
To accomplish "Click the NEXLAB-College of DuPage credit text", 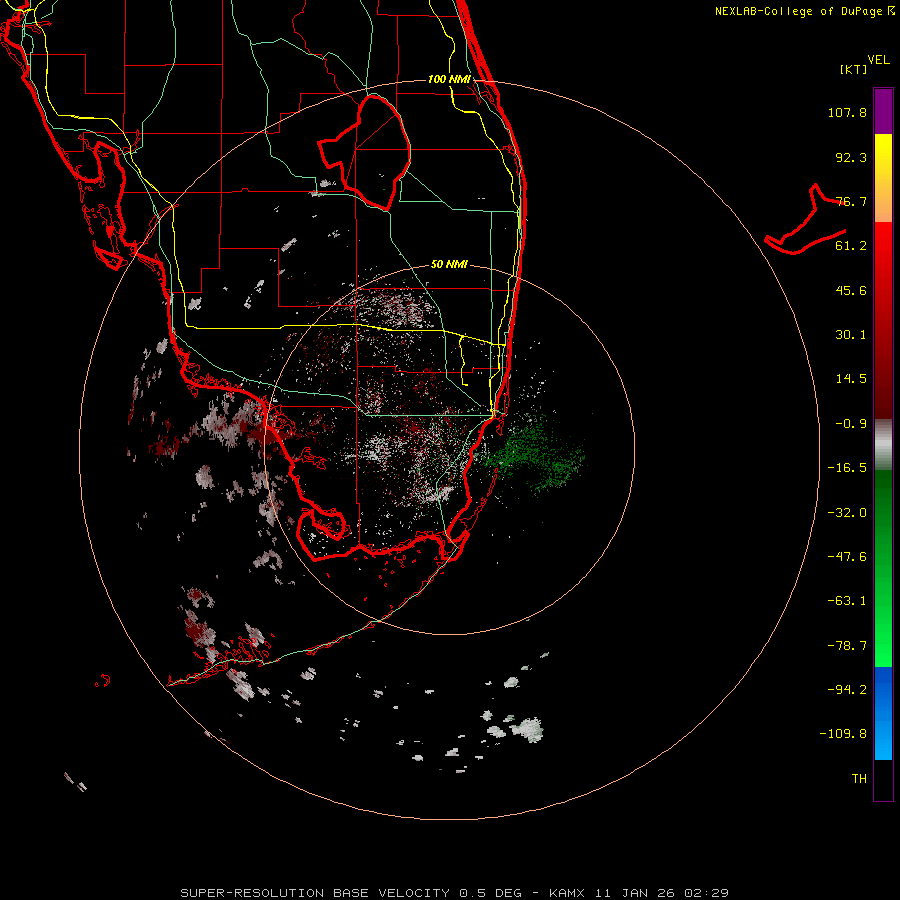I will point(805,11).
